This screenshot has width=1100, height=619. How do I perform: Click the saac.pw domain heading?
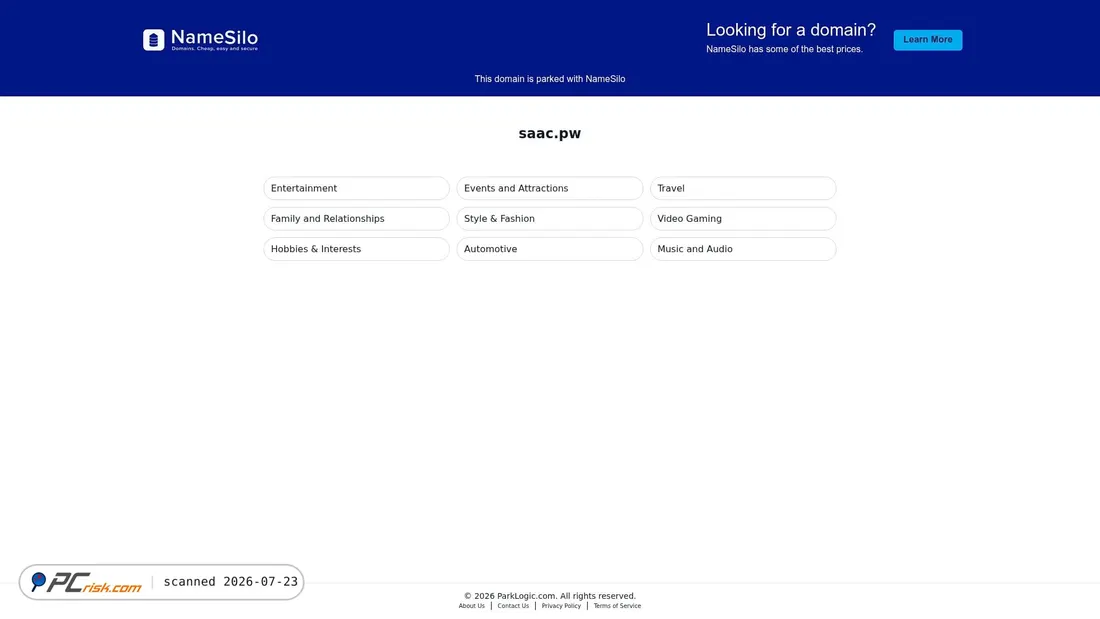549,133
